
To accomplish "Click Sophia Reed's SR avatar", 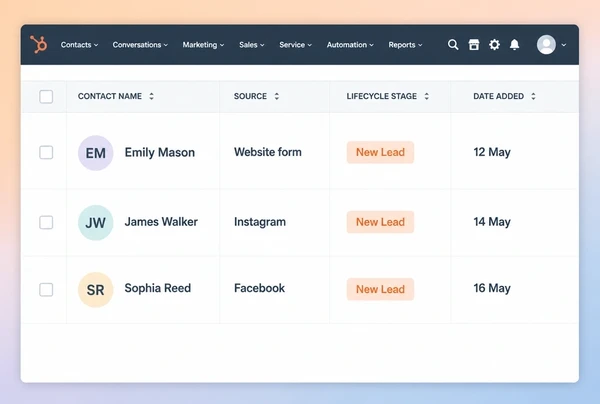I will (x=96, y=290).
